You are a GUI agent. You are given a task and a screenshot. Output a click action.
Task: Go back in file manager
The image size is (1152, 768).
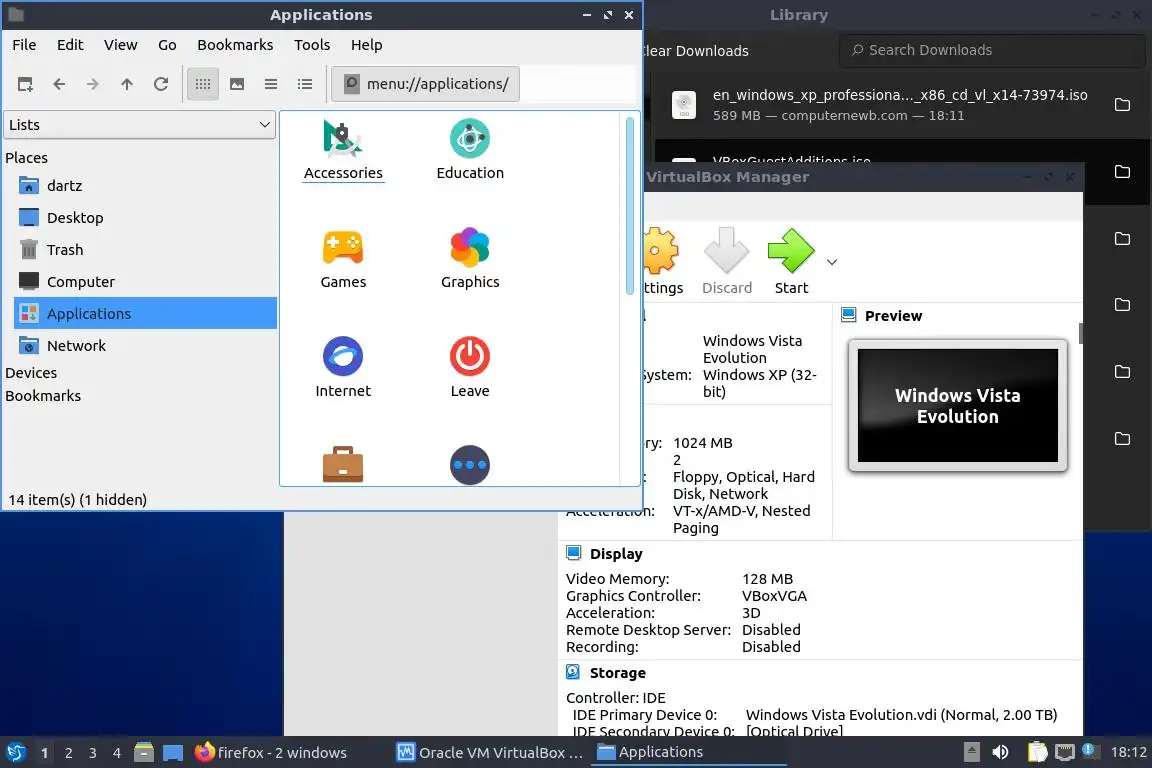[60, 84]
